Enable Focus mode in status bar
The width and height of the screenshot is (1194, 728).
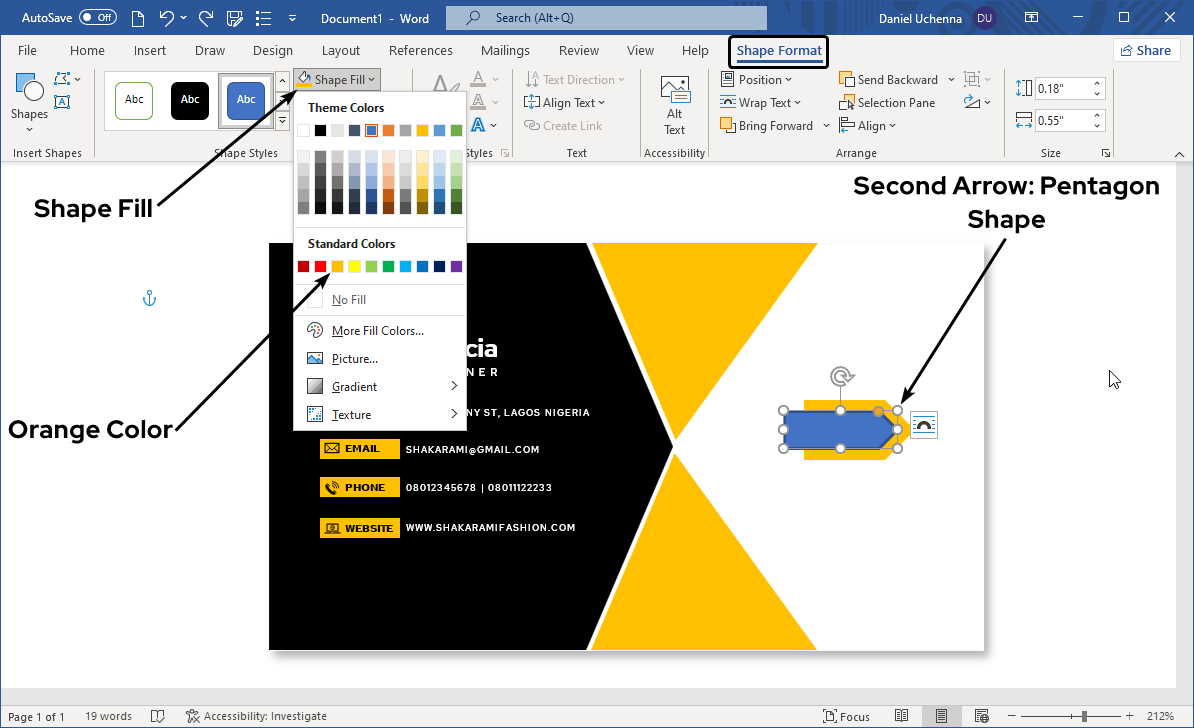pos(846,716)
